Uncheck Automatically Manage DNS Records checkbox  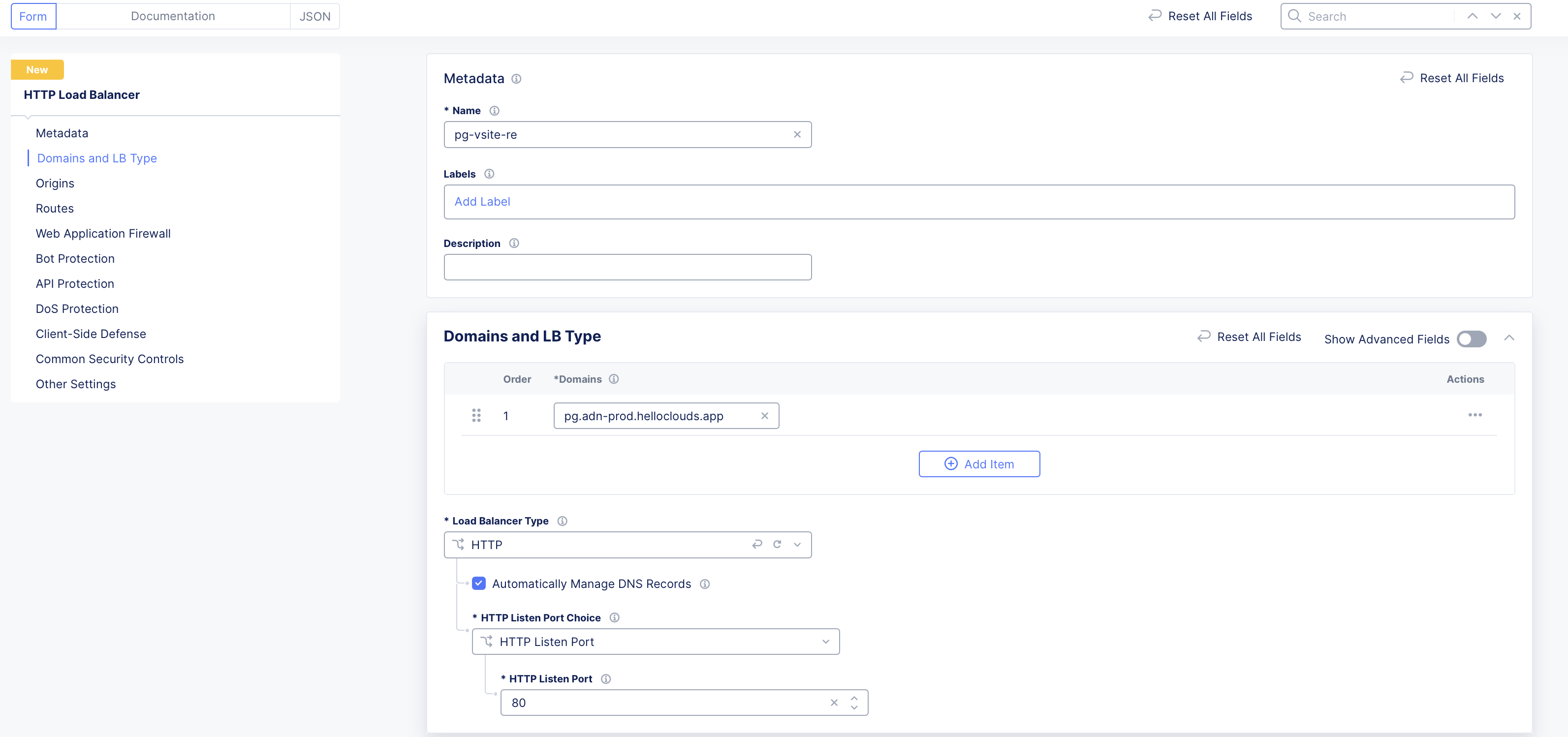coord(479,583)
